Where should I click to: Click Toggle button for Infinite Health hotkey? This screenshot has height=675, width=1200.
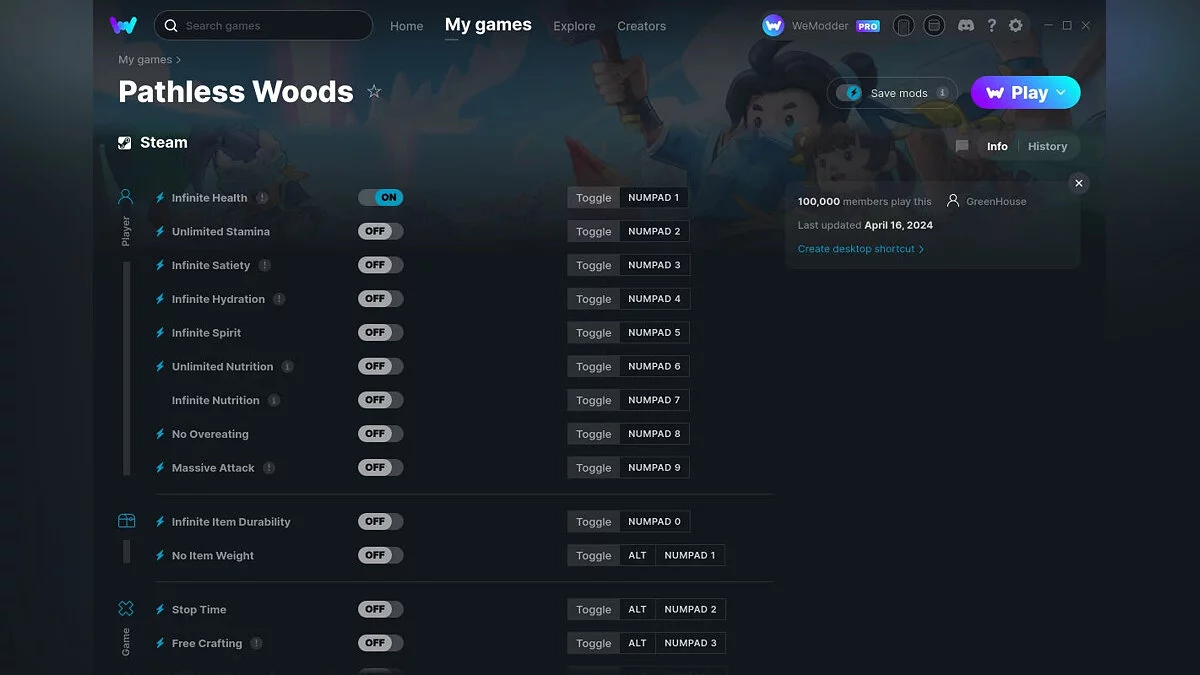tap(593, 198)
